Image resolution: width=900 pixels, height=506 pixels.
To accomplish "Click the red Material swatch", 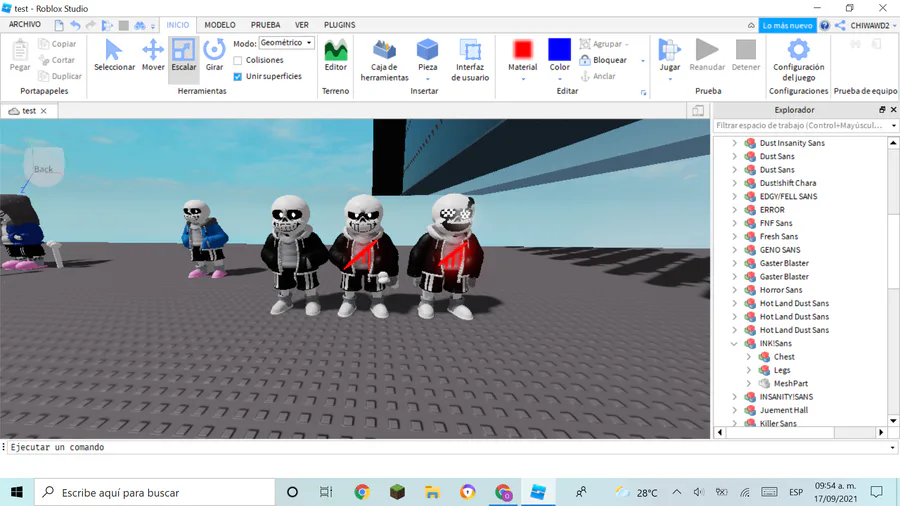I will click(x=523, y=49).
